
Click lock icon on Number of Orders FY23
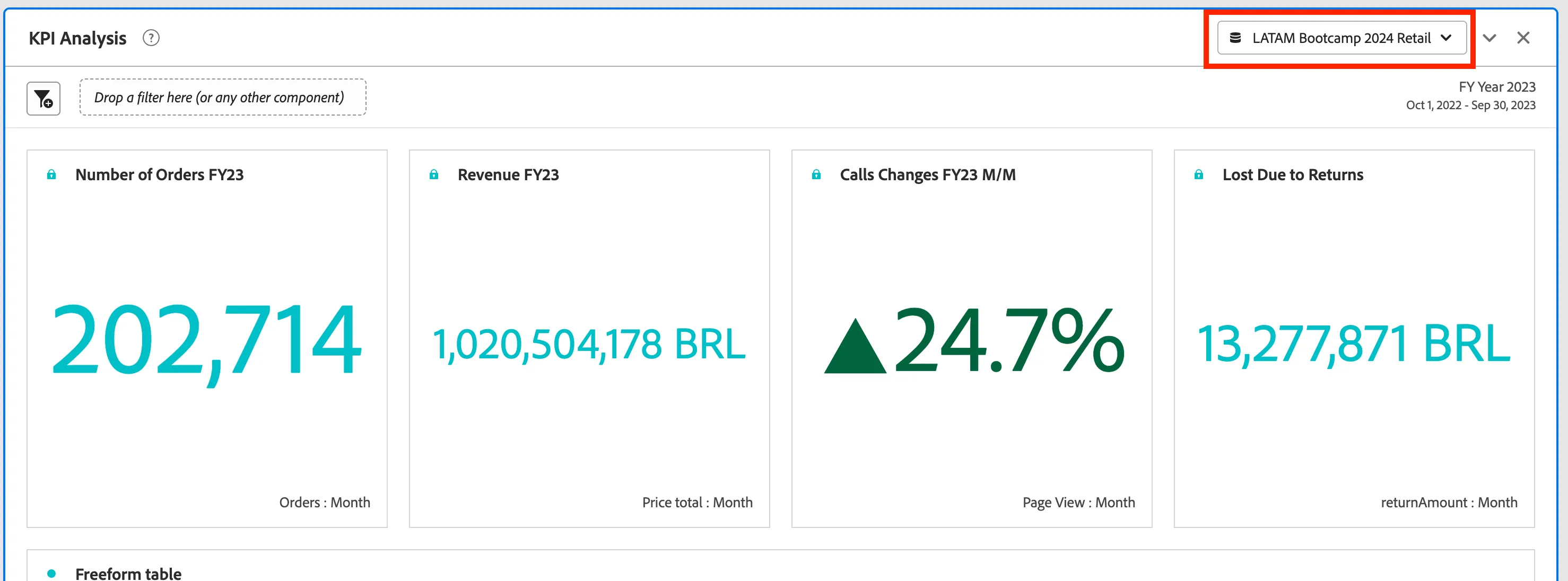[x=52, y=175]
